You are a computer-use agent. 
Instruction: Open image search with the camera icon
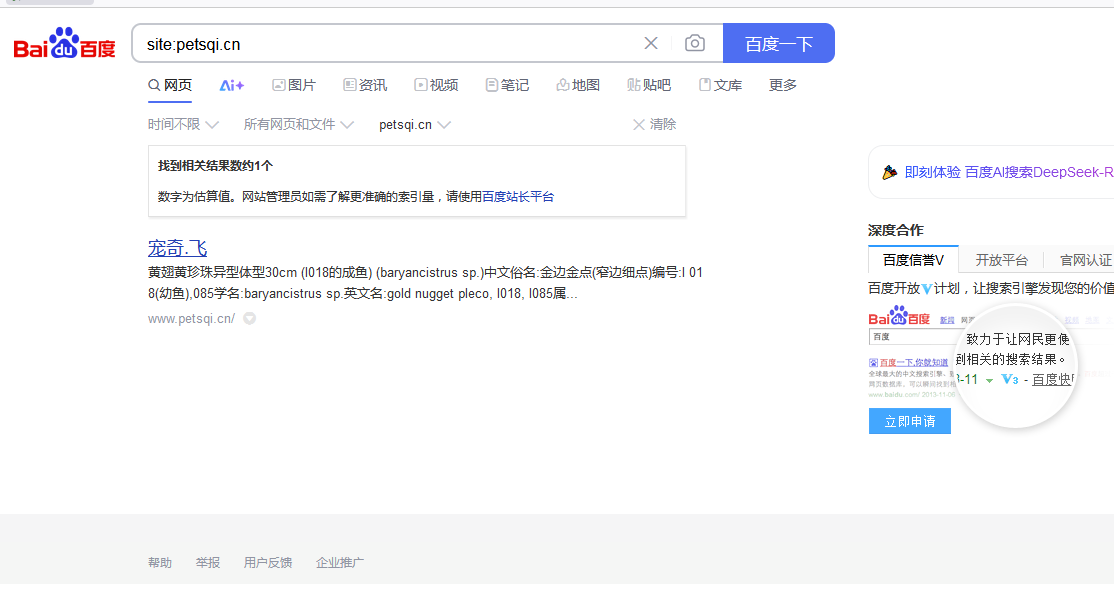[695, 43]
